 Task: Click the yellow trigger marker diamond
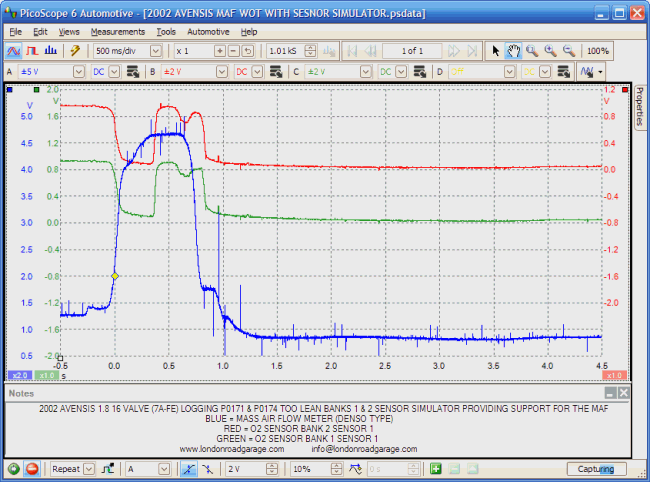[x=115, y=276]
